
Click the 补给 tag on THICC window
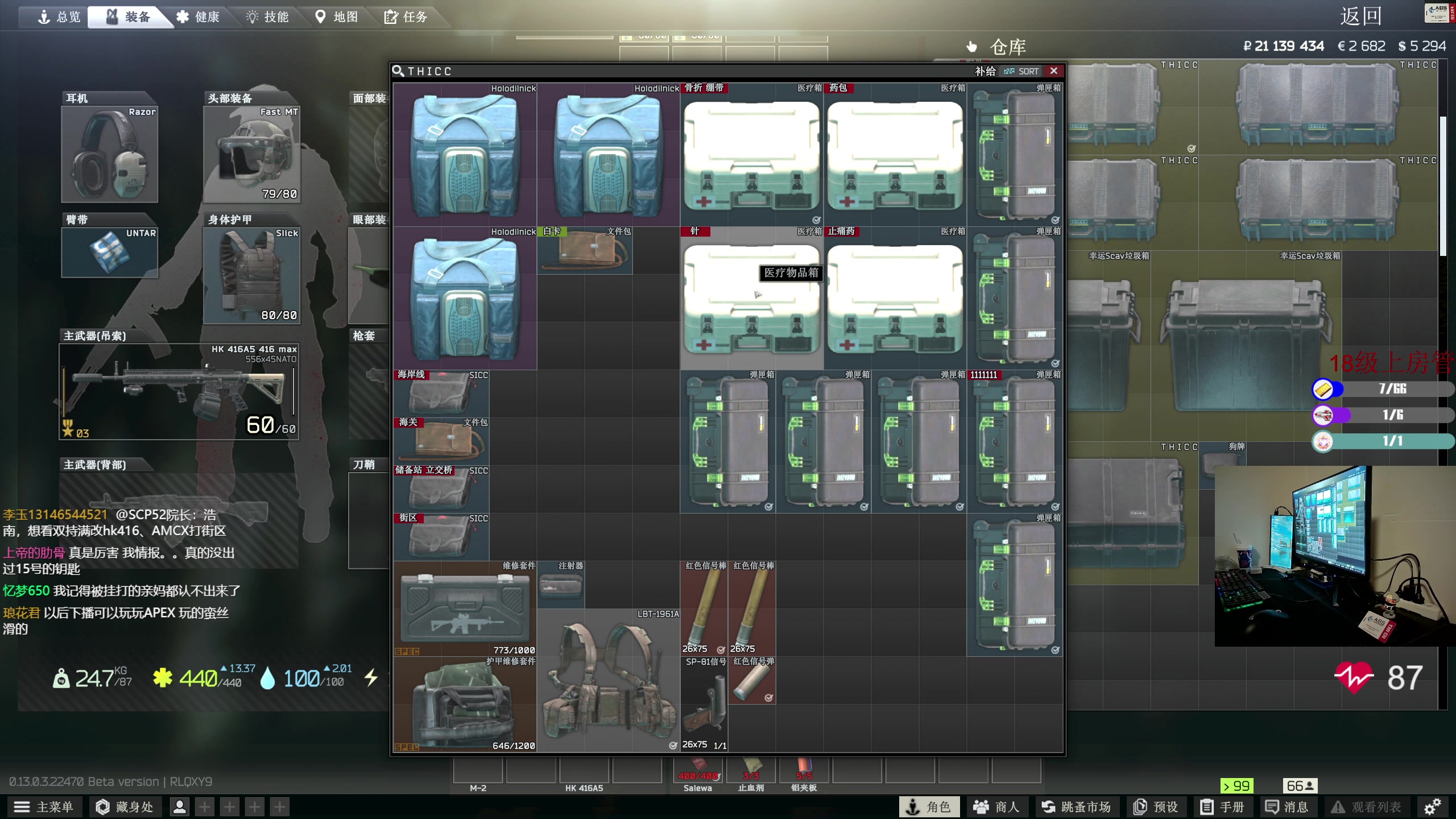985,71
